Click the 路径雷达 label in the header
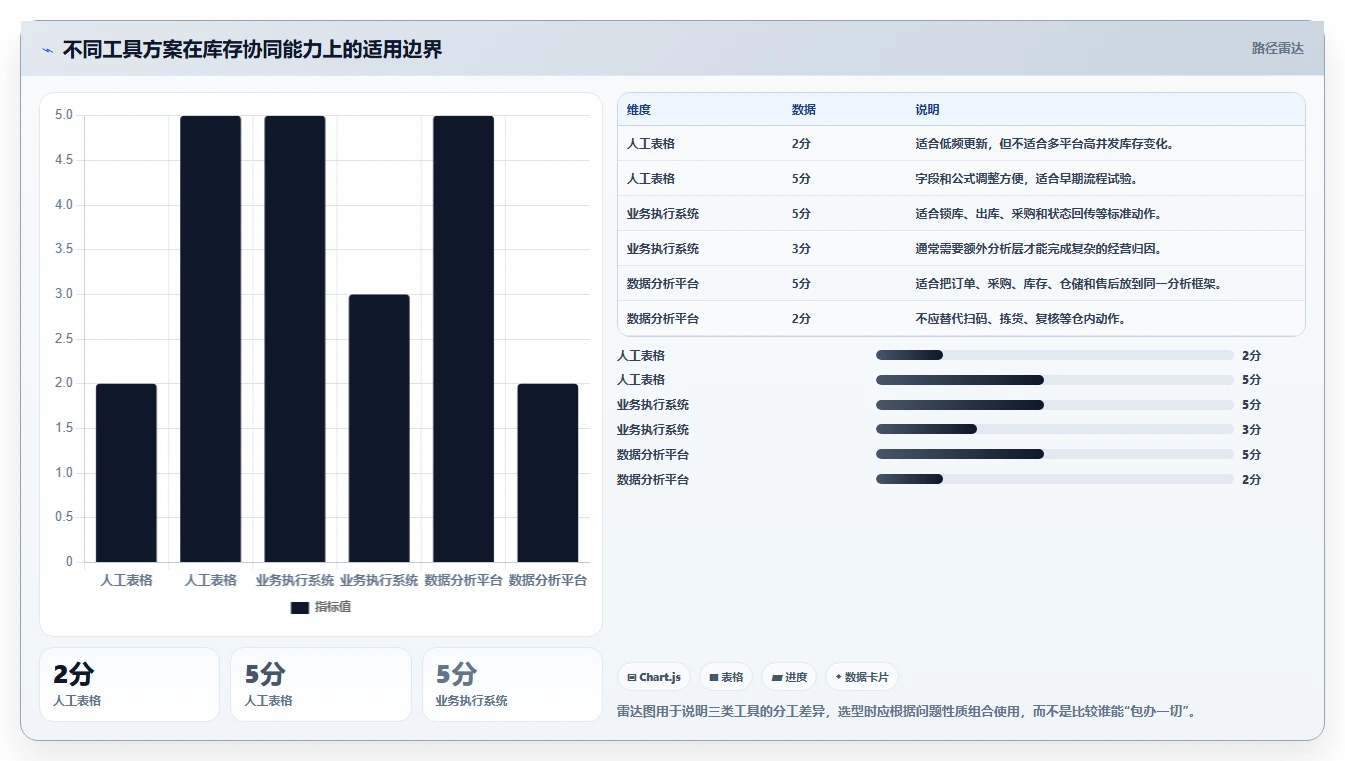The width and height of the screenshot is (1345, 761). tap(1278, 48)
